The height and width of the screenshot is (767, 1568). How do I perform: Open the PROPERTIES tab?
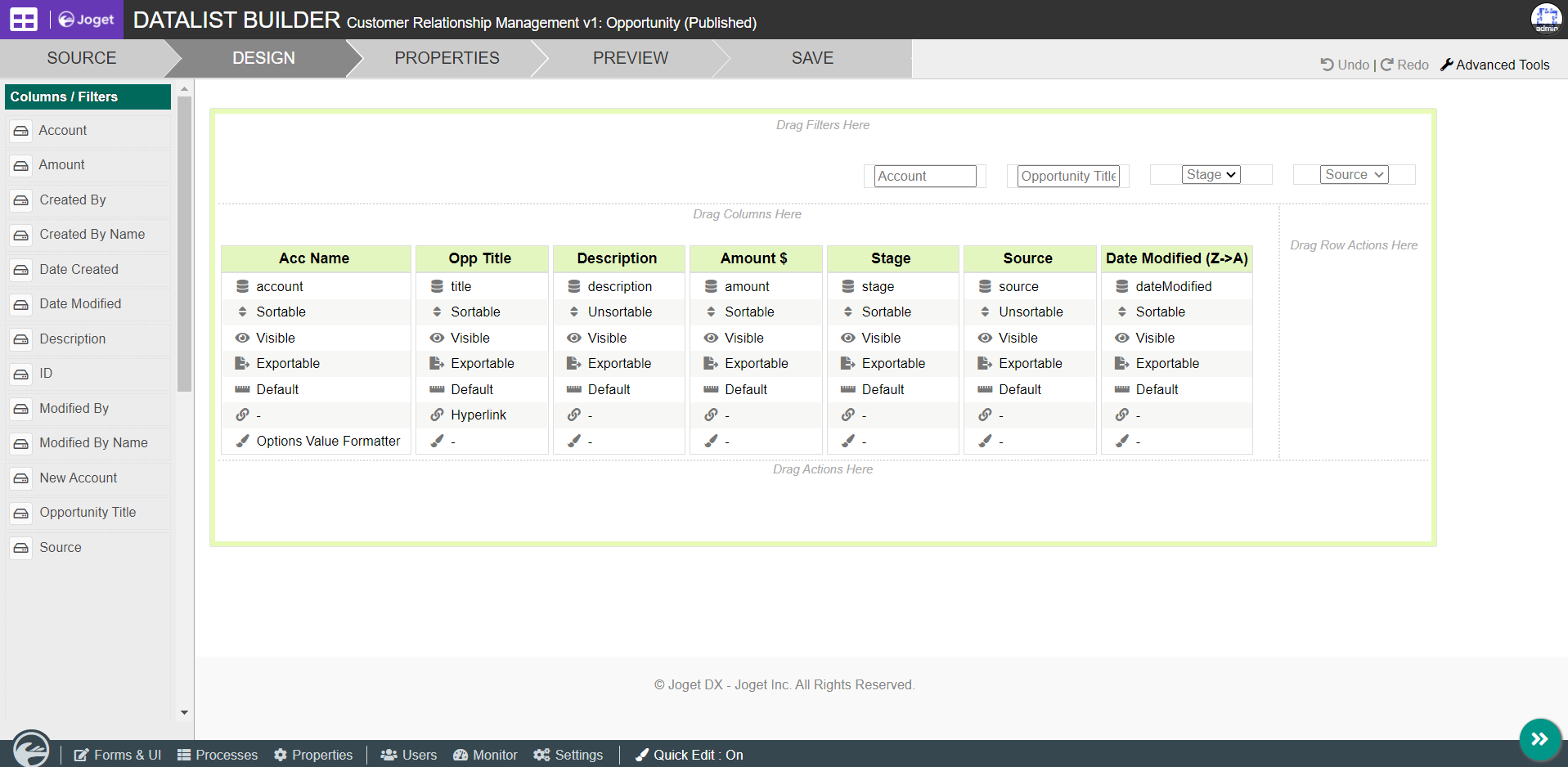[x=447, y=58]
